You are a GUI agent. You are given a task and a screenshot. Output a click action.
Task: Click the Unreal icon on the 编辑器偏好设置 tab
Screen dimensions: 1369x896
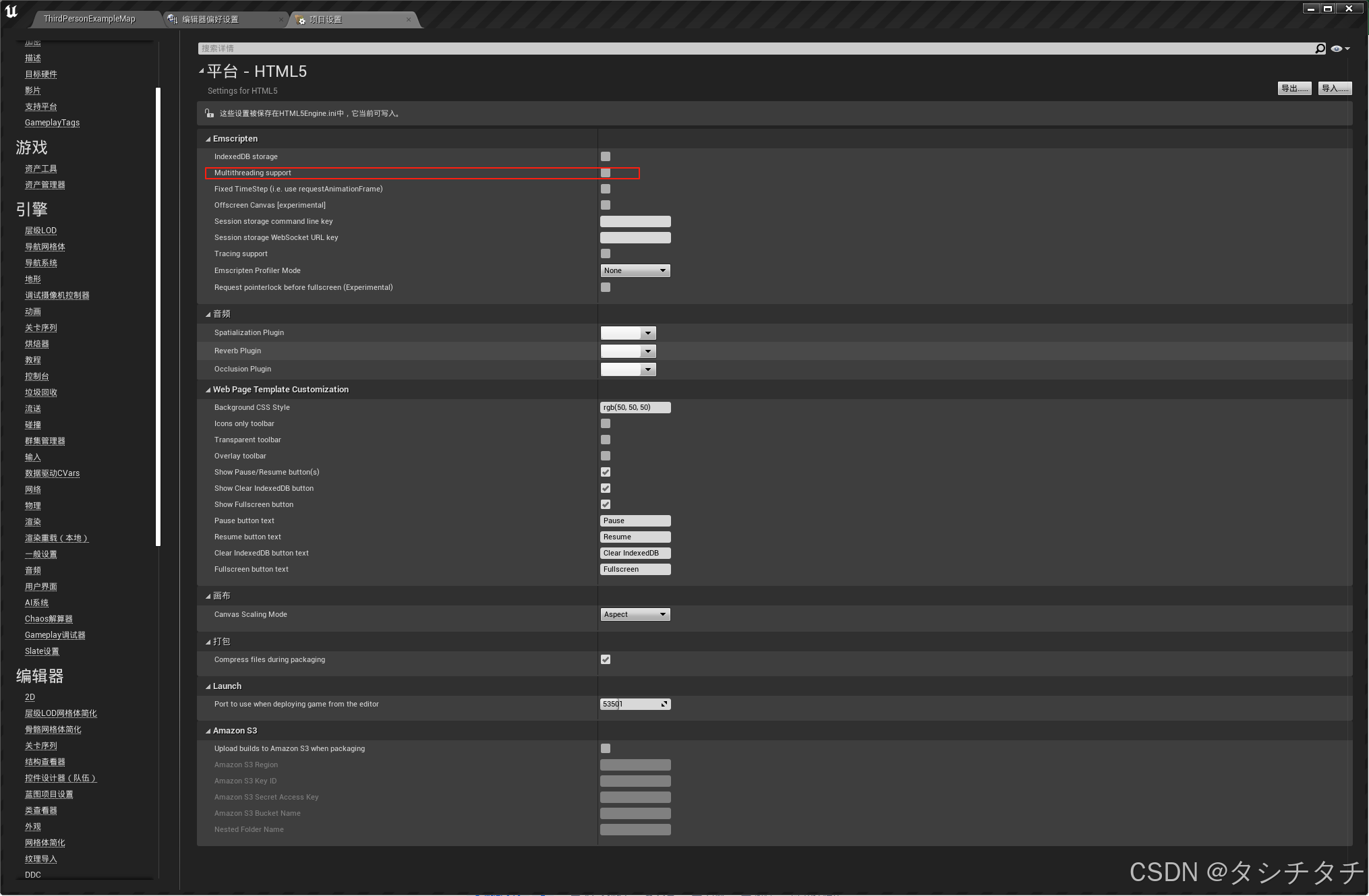click(173, 20)
